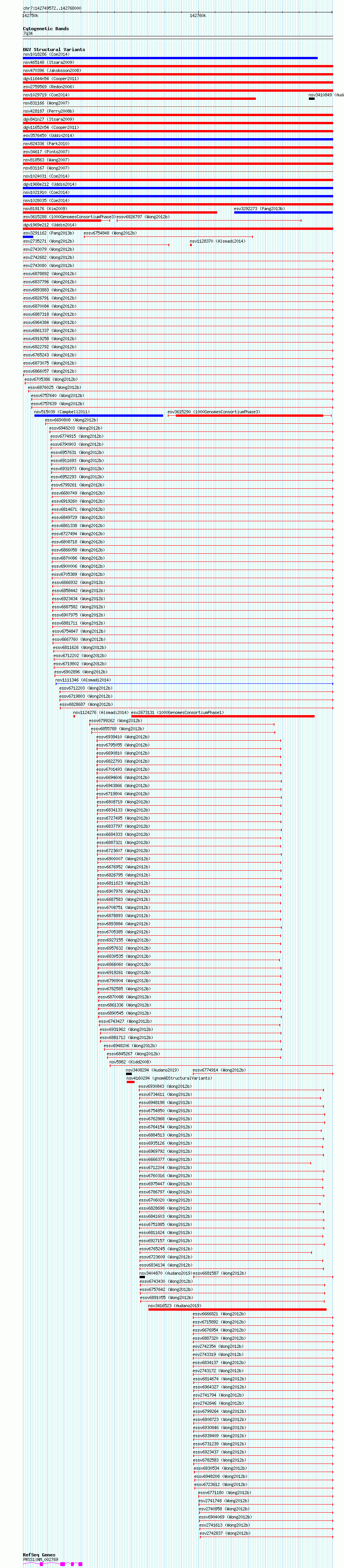This screenshot has height=1568, width=344.
Task: Click label nsv515039 (Campbell2011)
Action: coord(61,411)
